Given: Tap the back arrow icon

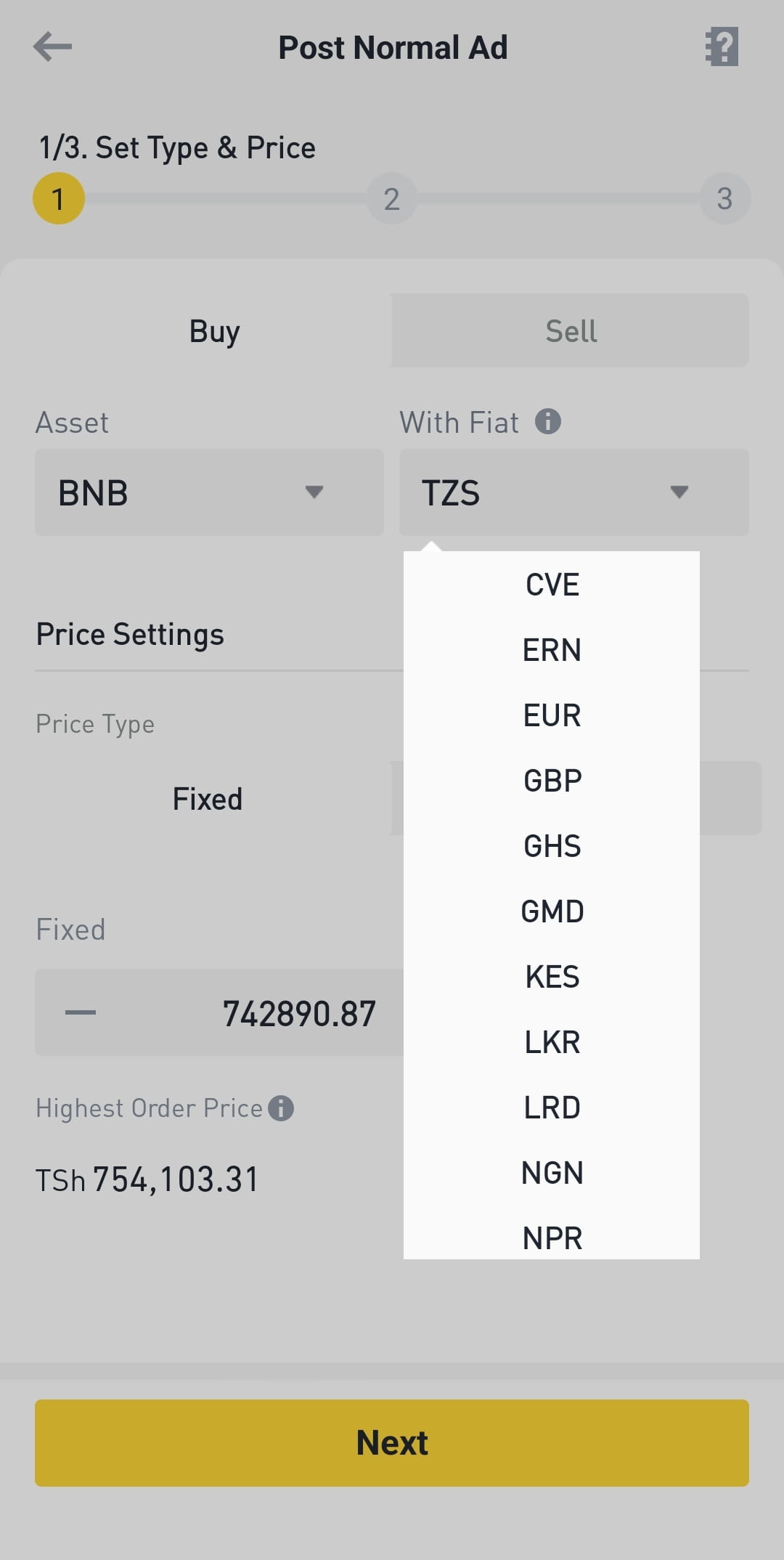Looking at the screenshot, I should pyautogui.click(x=53, y=47).
